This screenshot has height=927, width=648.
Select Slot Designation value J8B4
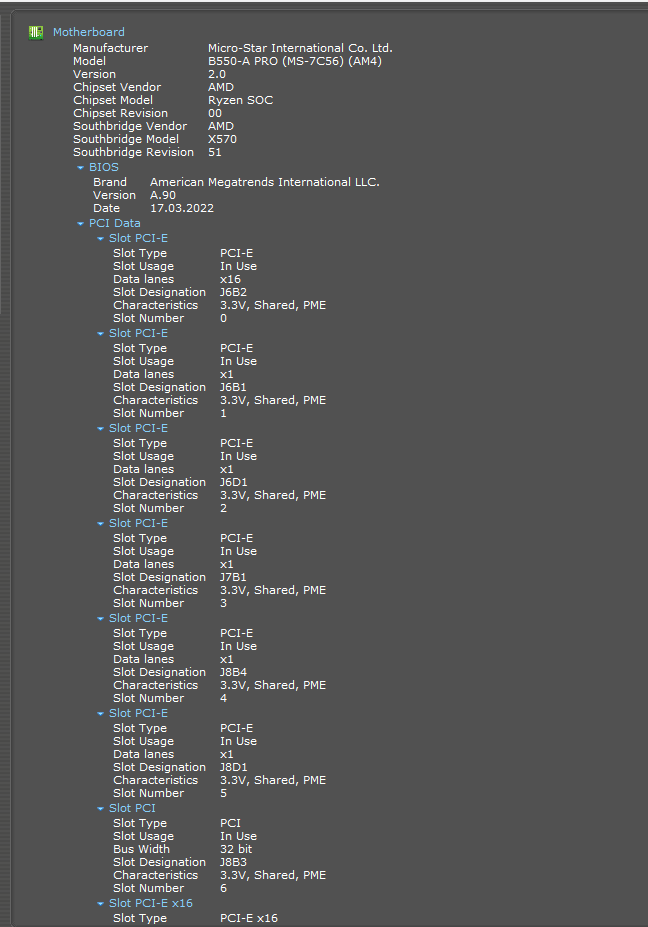[x=234, y=672]
